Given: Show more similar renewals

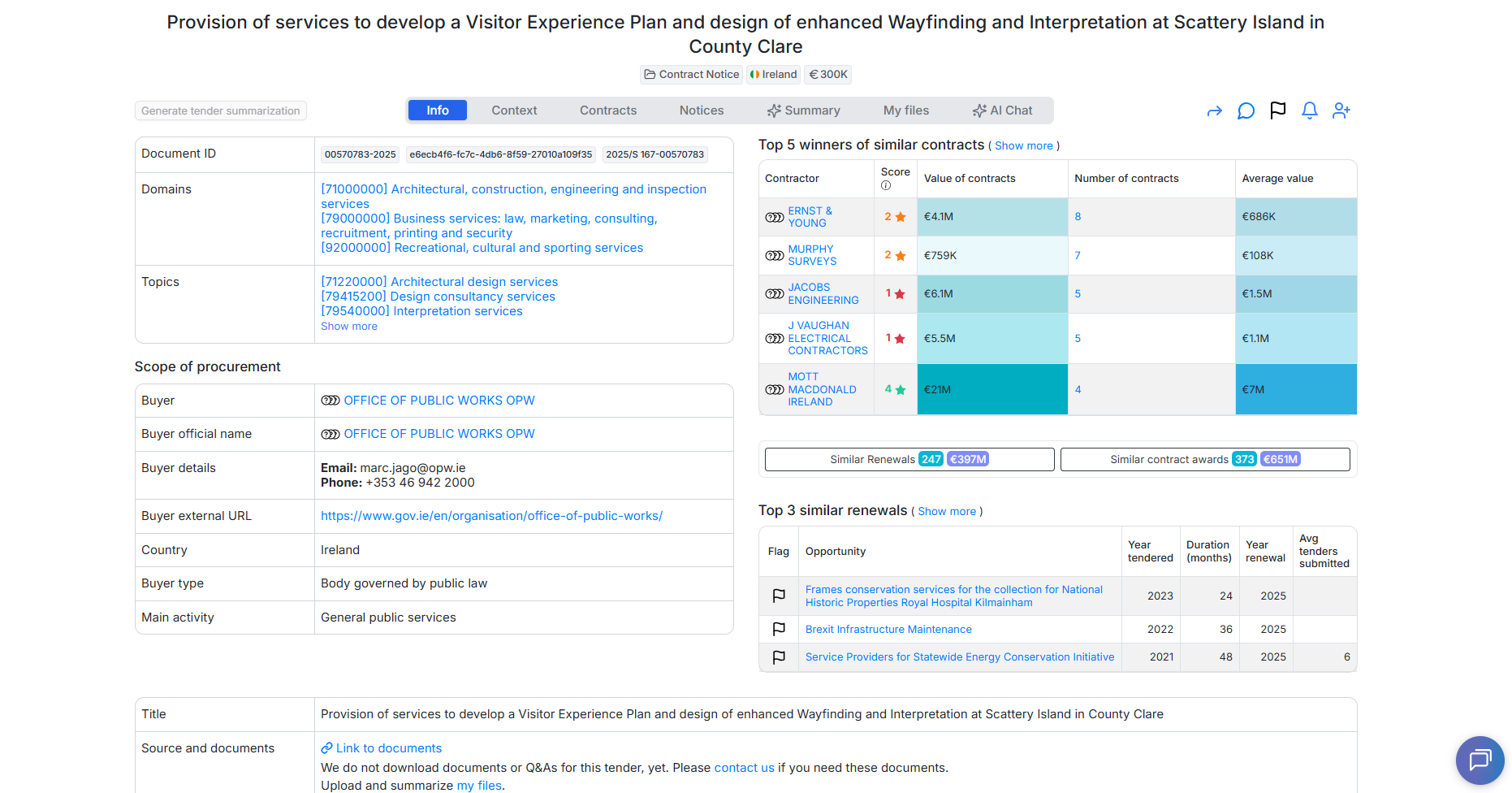Looking at the screenshot, I should coord(947,512).
